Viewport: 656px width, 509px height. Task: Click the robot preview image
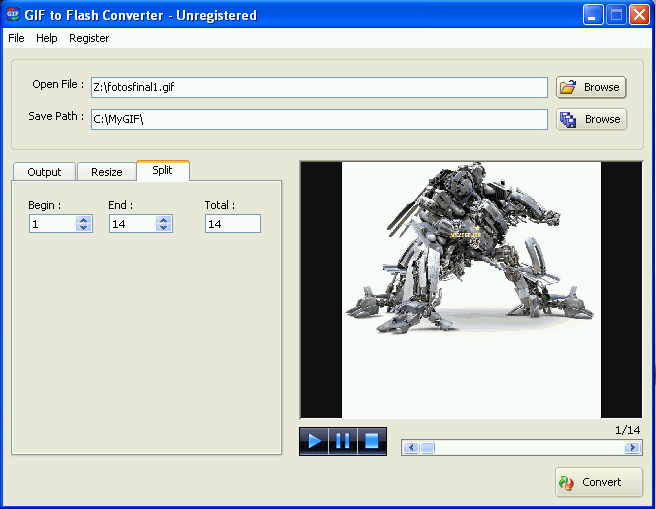(x=472, y=289)
